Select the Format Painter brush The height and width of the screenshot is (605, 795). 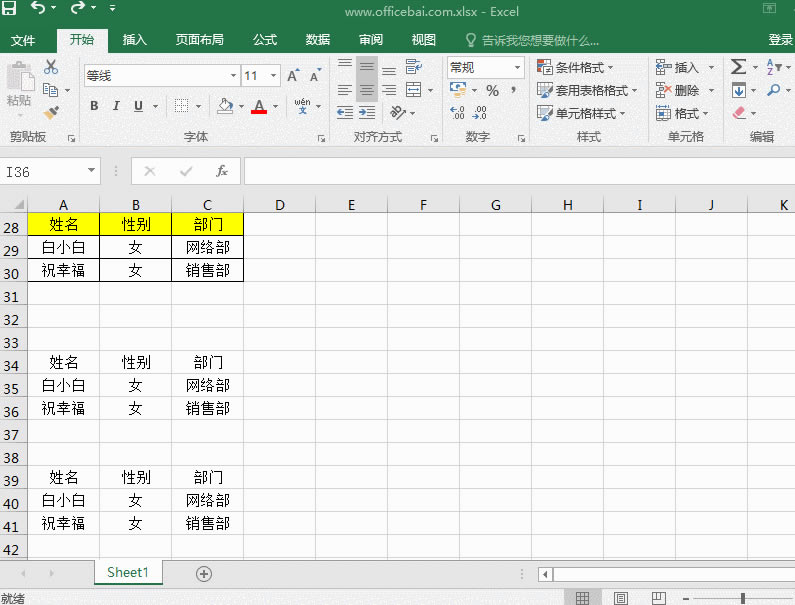[x=51, y=113]
